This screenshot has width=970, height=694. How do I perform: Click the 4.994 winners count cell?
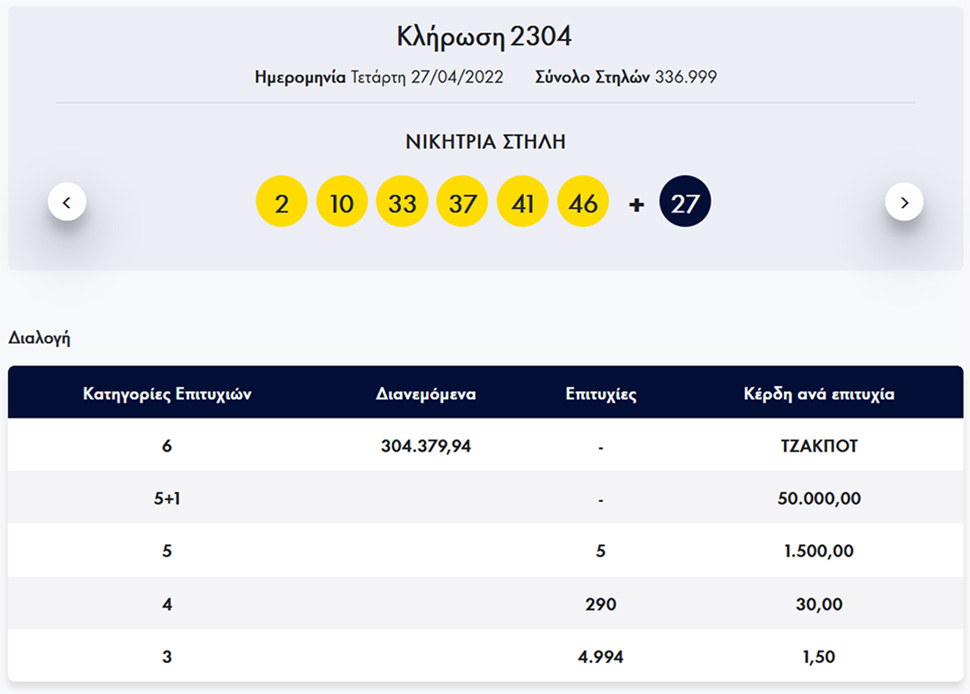pyautogui.click(x=600, y=656)
